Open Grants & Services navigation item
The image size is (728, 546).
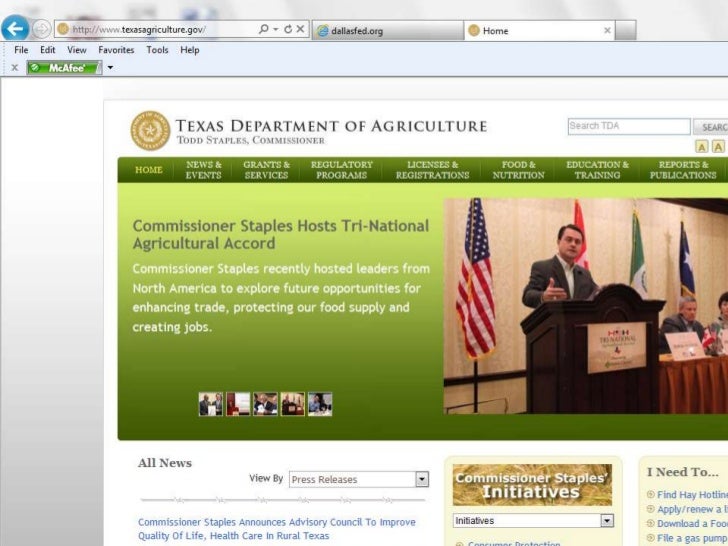click(266, 170)
